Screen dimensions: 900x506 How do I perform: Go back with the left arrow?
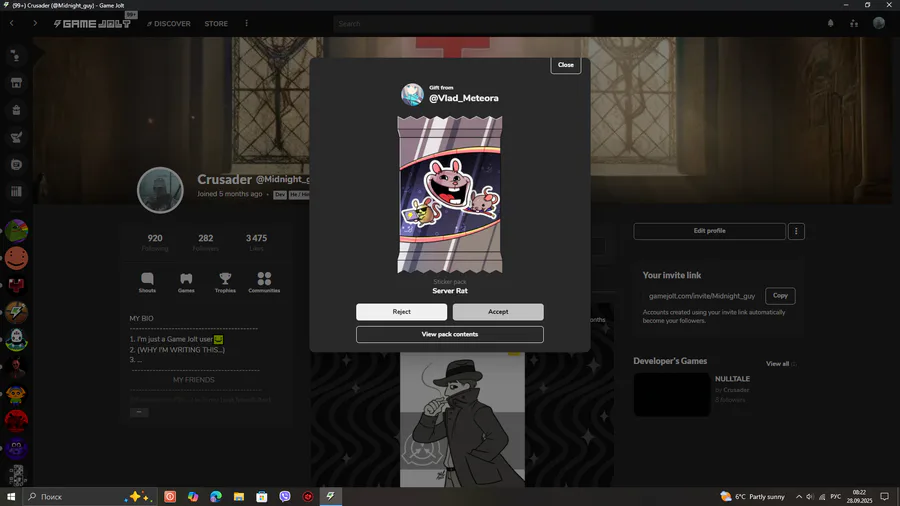tap(11, 24)
